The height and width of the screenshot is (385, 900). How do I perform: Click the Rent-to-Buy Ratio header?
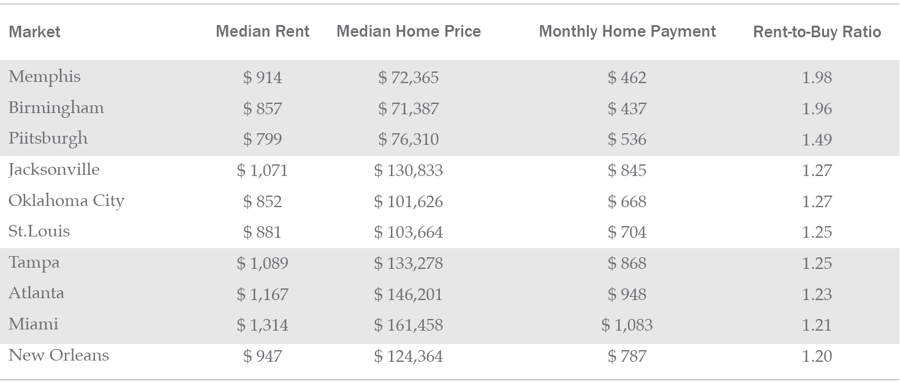point(817,32)
